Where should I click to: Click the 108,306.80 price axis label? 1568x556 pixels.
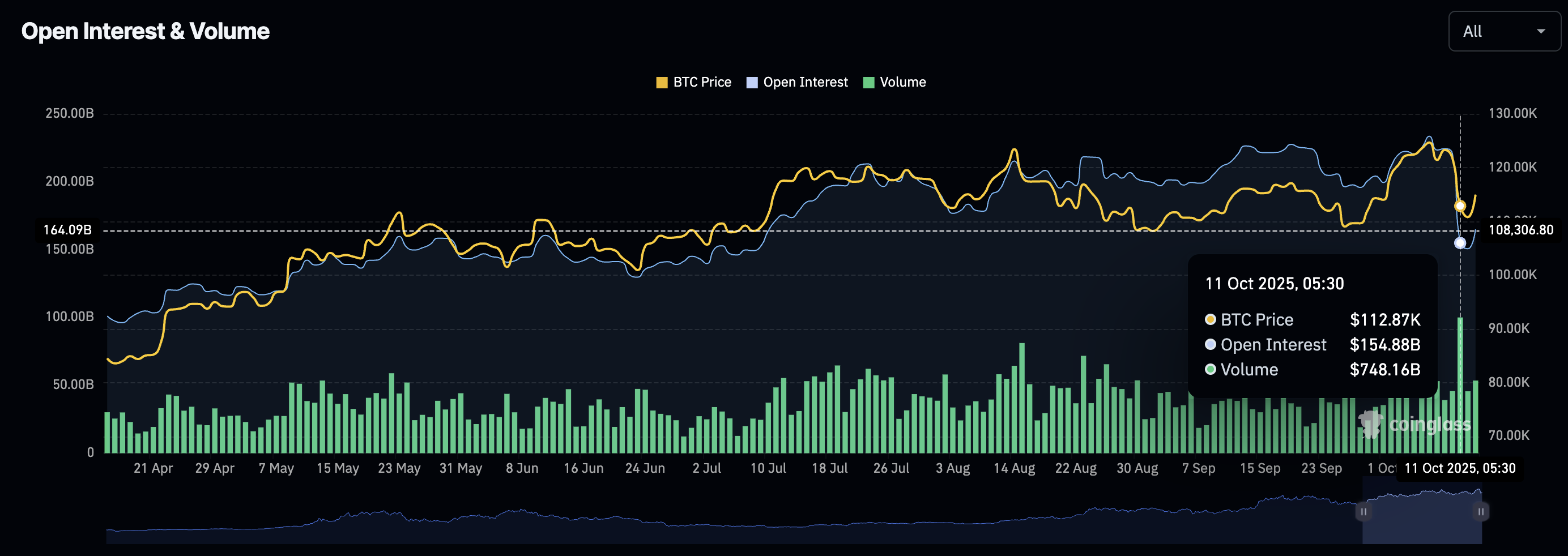click(x=1520, y=230)
